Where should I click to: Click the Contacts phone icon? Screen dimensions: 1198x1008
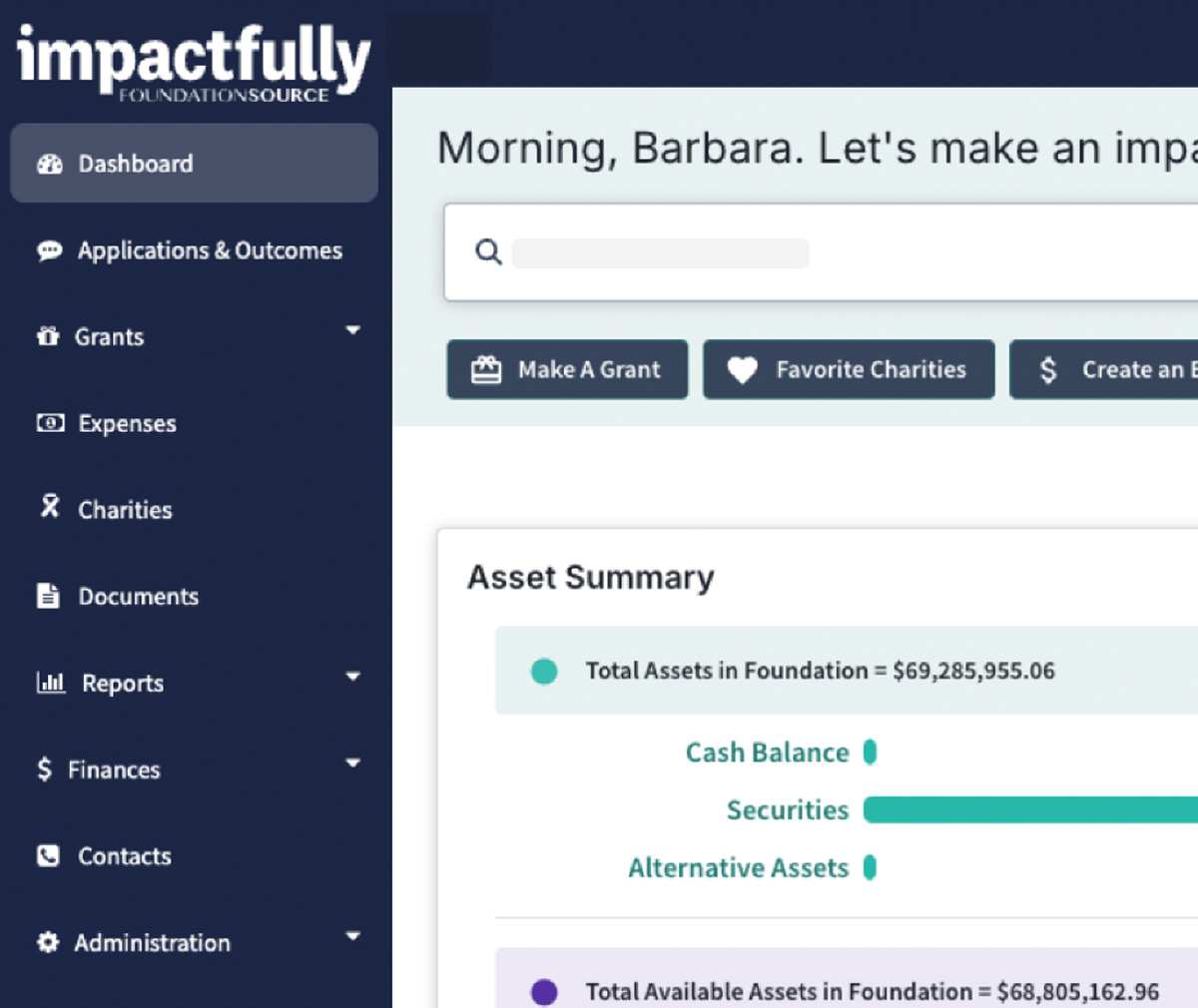pos(48,856)
